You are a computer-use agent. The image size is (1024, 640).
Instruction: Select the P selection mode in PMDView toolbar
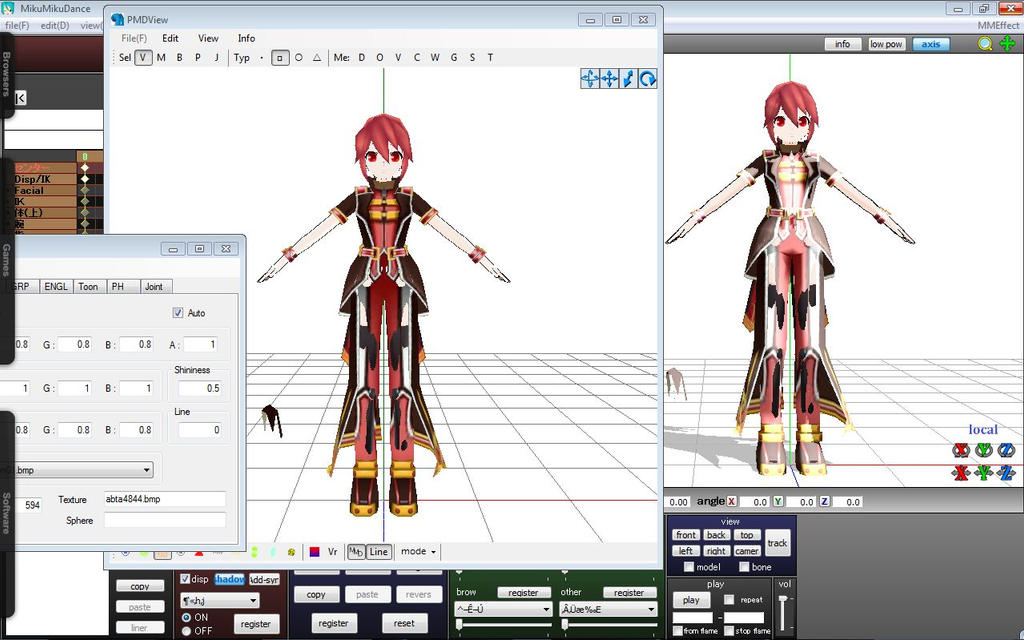198,57
